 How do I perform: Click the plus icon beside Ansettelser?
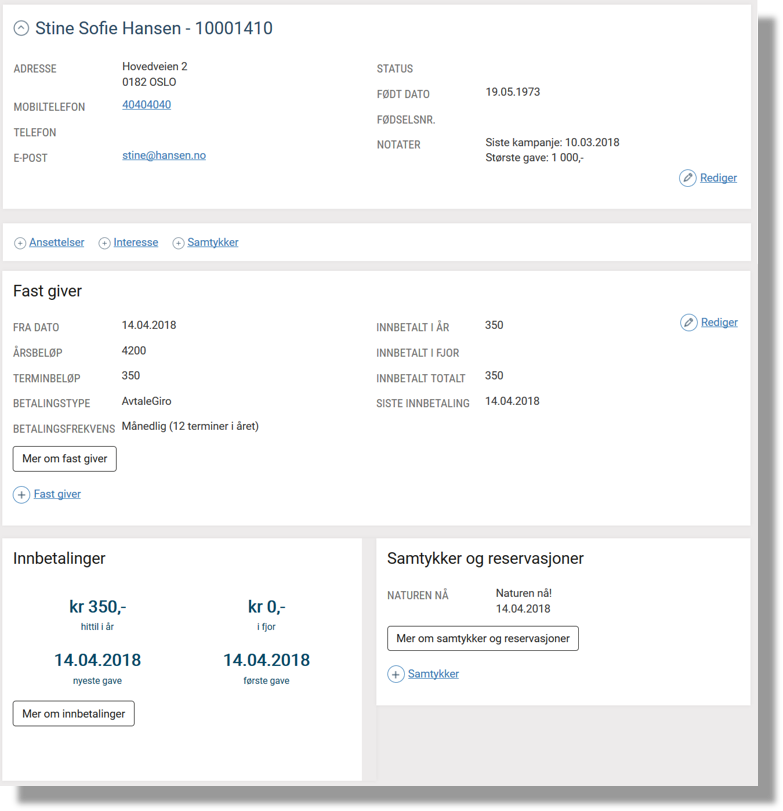[20, 243]
